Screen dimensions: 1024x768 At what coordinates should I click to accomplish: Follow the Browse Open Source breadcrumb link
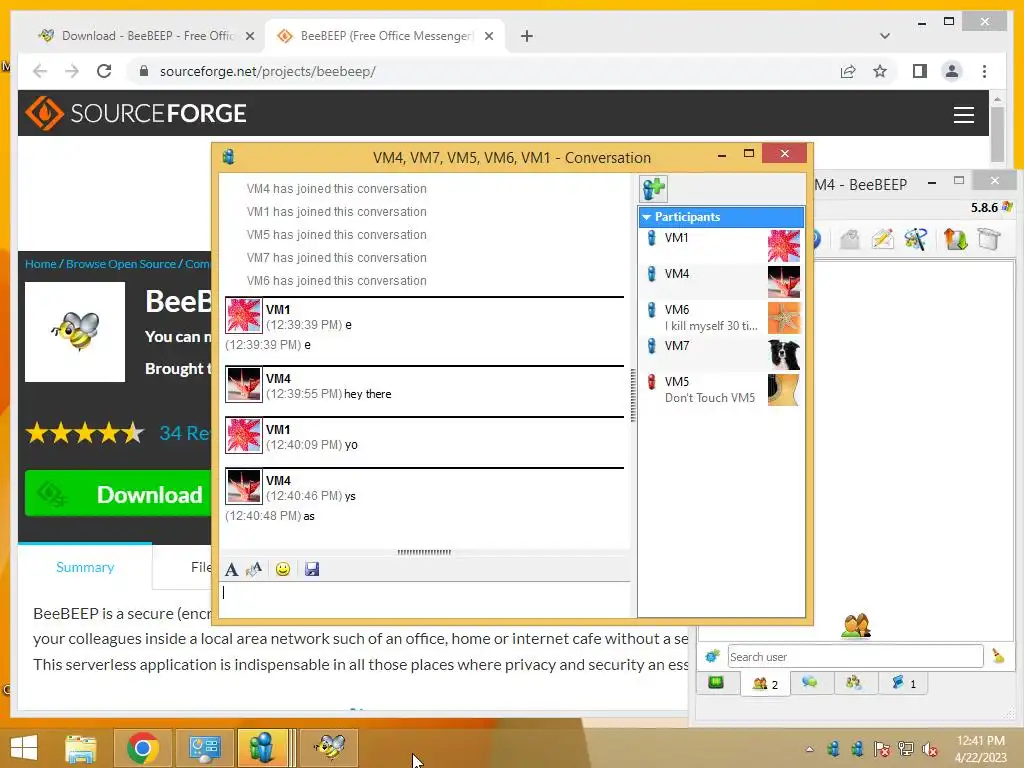pyautogui.click(x=121, y=264)
